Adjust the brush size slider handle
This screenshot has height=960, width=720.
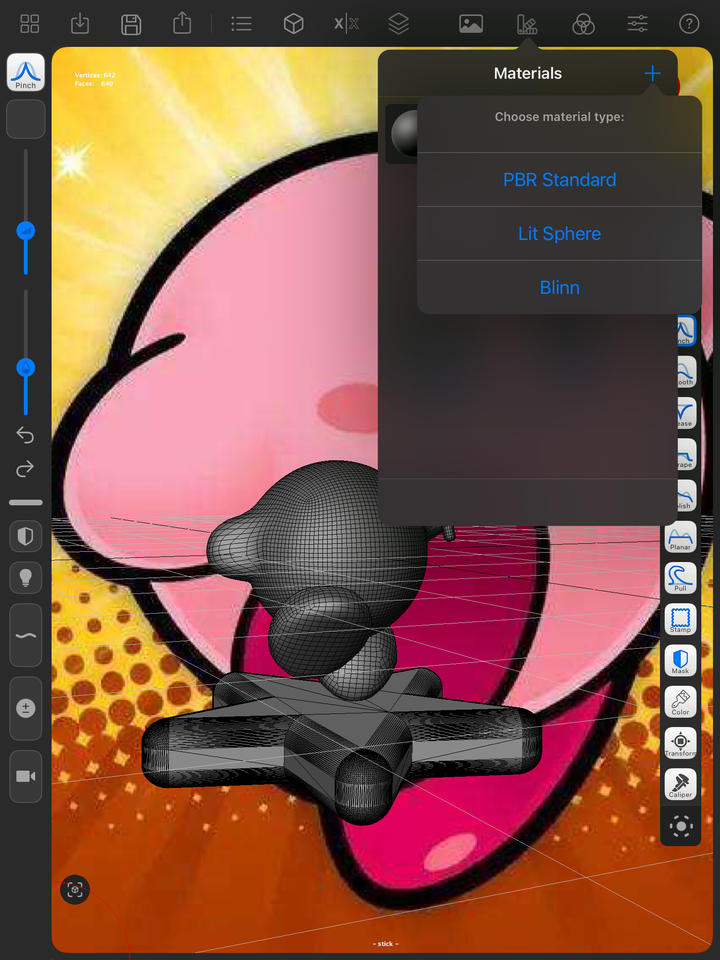26,231
